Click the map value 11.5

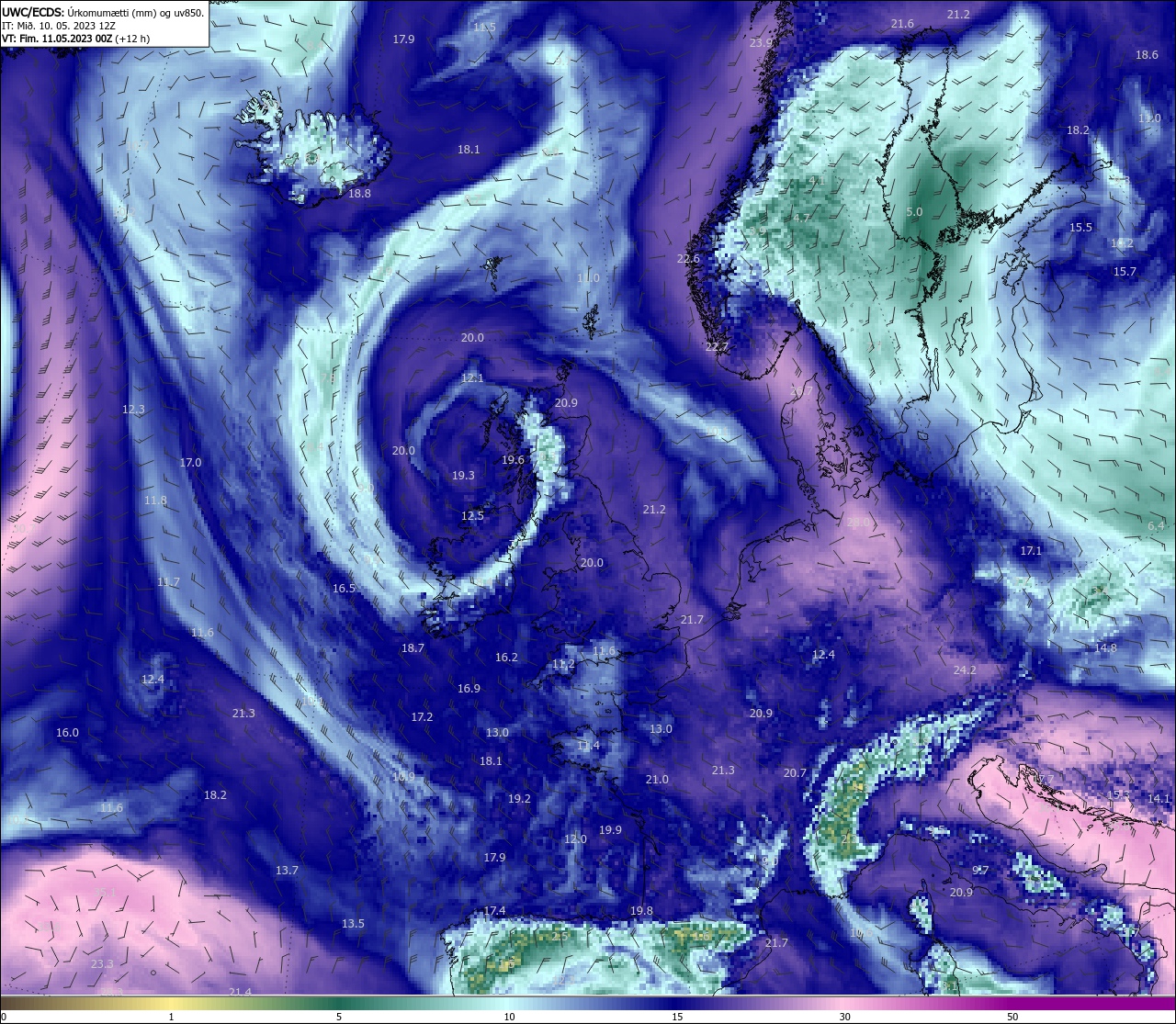coord(484,27)
